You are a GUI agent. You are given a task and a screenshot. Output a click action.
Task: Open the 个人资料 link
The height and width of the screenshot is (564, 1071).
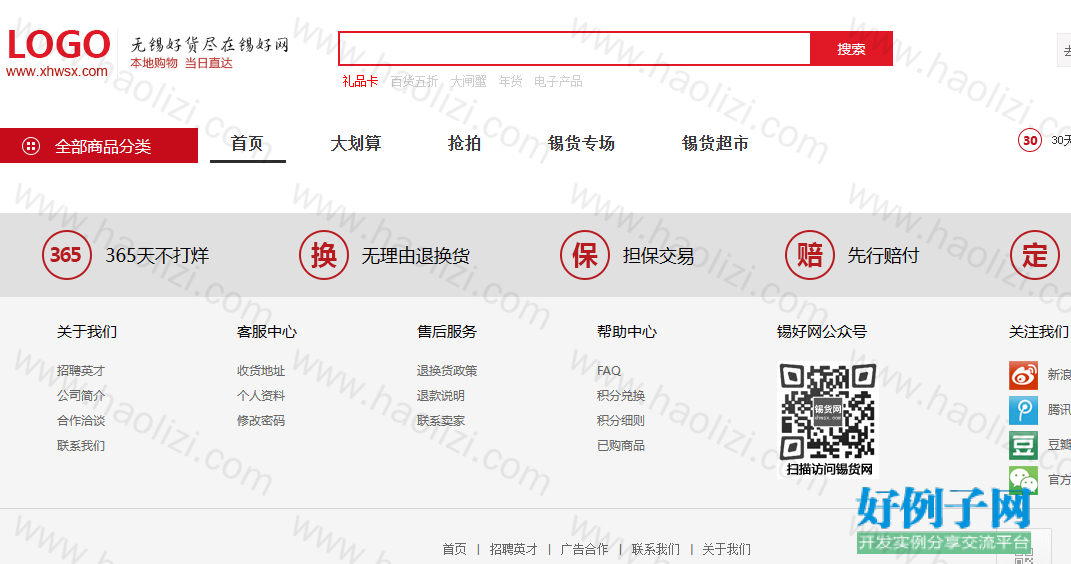[x=261, y=395]
